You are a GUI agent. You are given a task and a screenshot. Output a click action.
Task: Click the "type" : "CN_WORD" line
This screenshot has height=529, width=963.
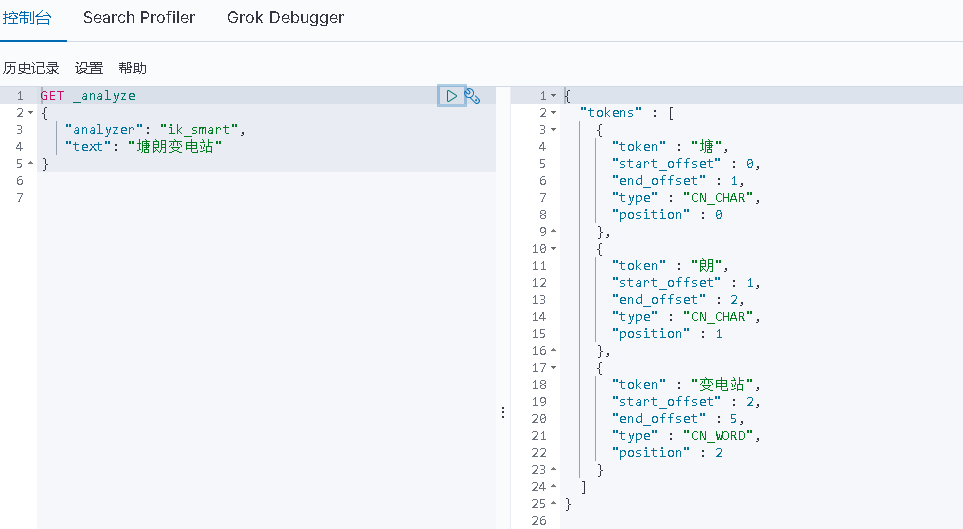click(x=686, y=436)
